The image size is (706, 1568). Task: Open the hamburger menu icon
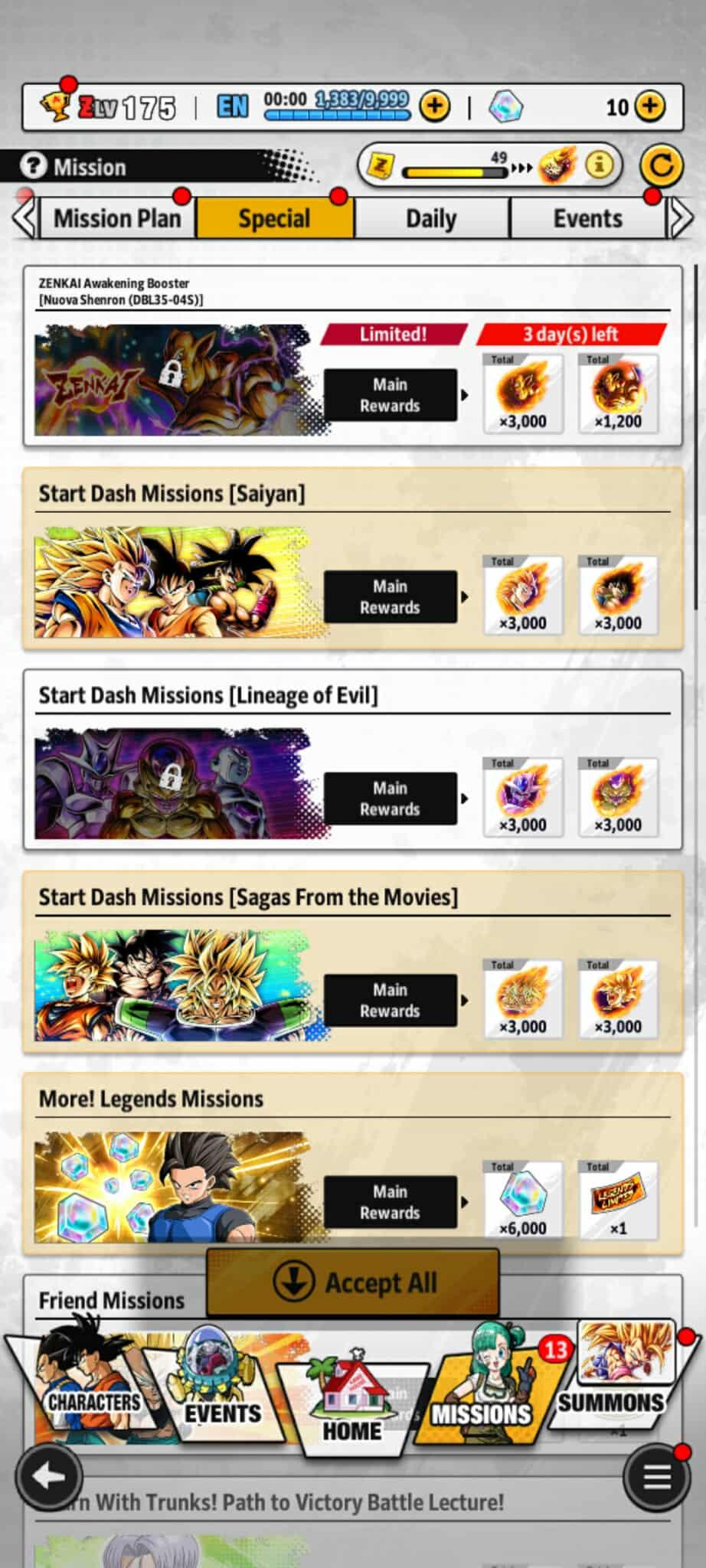[x=655, y=1477]
